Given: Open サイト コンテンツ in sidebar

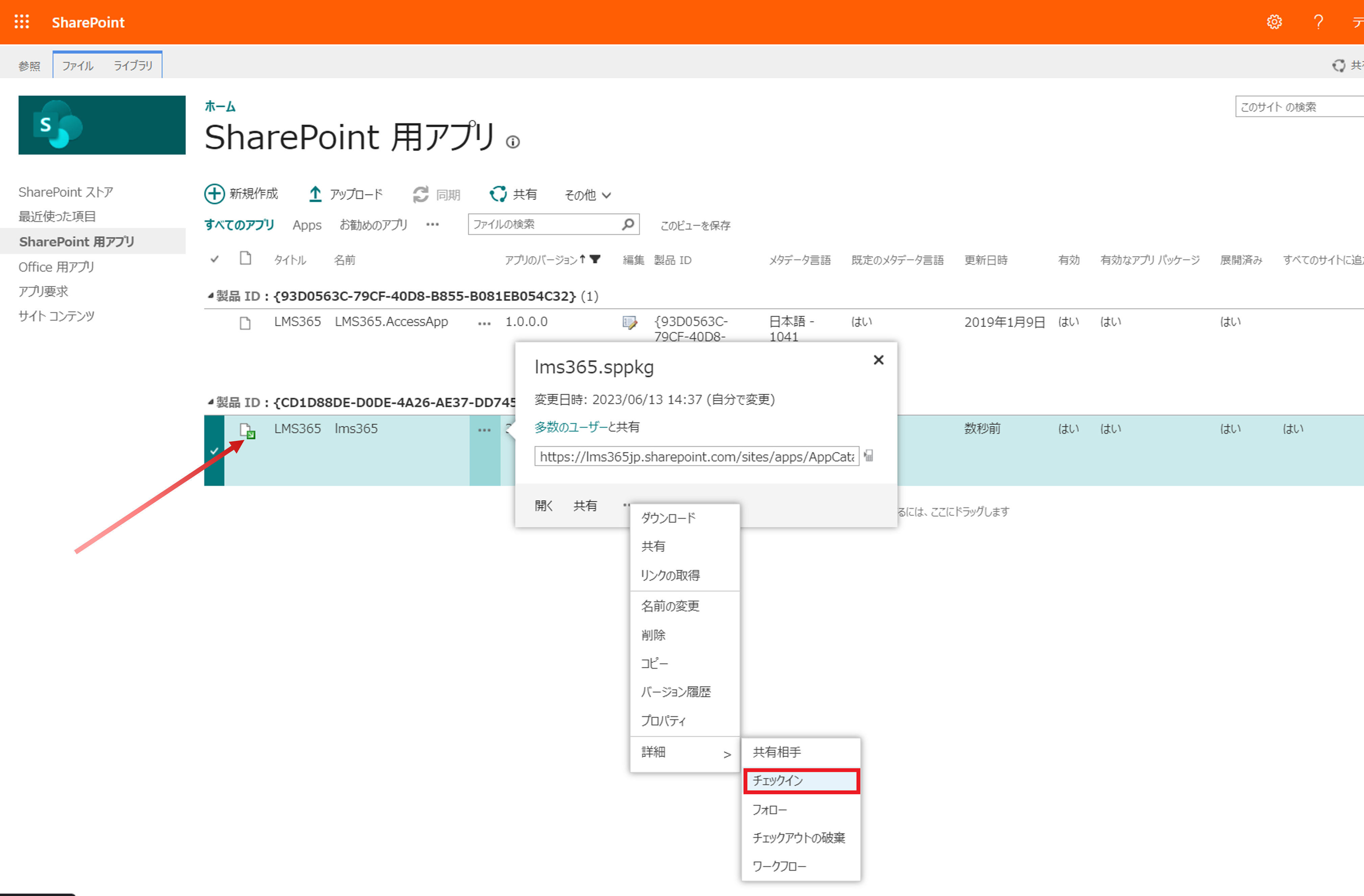Looking at the screenshot, I should click(x=56, y=316).
